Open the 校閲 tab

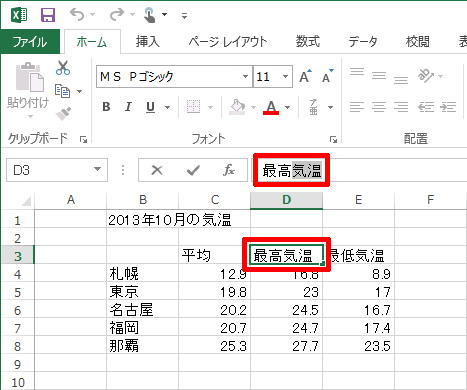coord(418,42)
